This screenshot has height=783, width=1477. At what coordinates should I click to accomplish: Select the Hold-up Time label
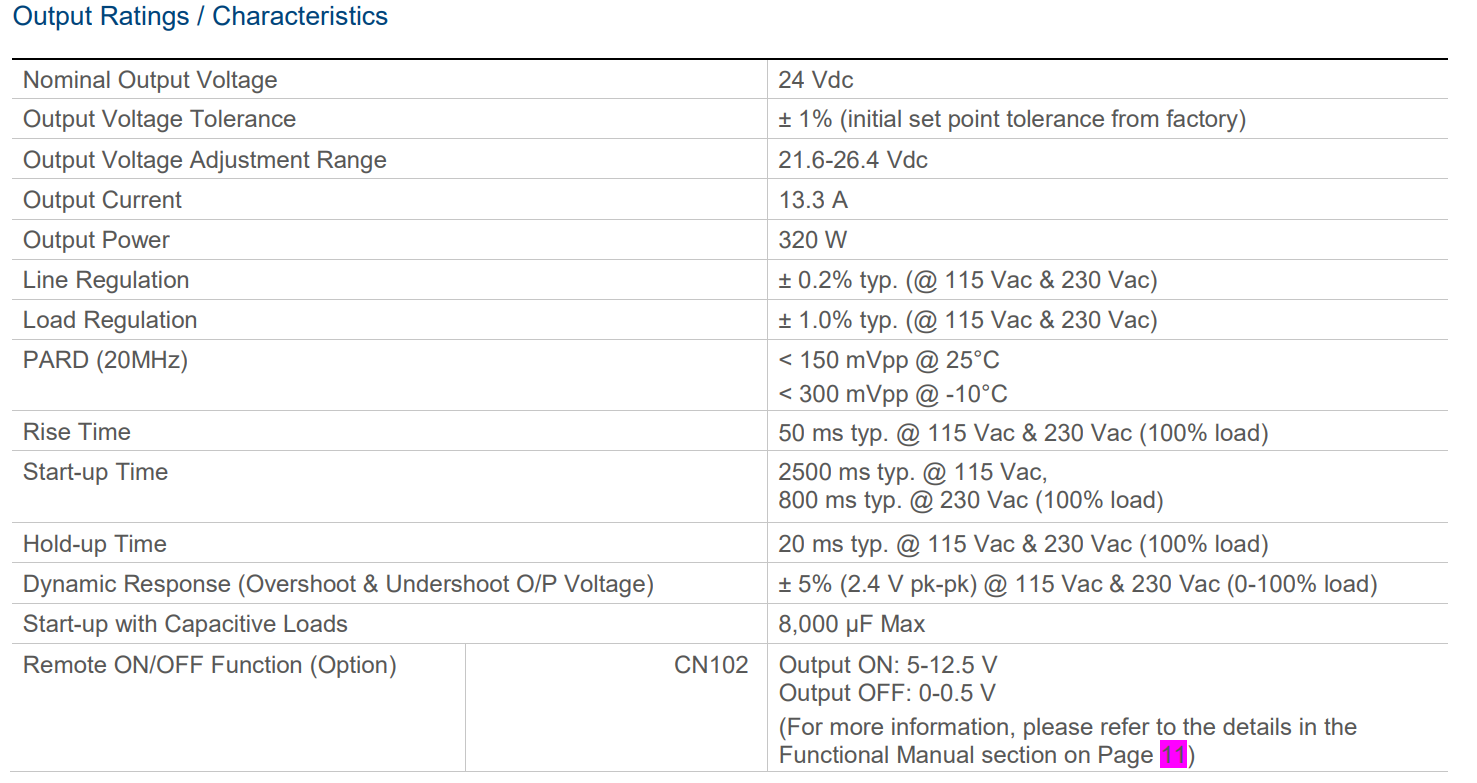tap(95, 544)
